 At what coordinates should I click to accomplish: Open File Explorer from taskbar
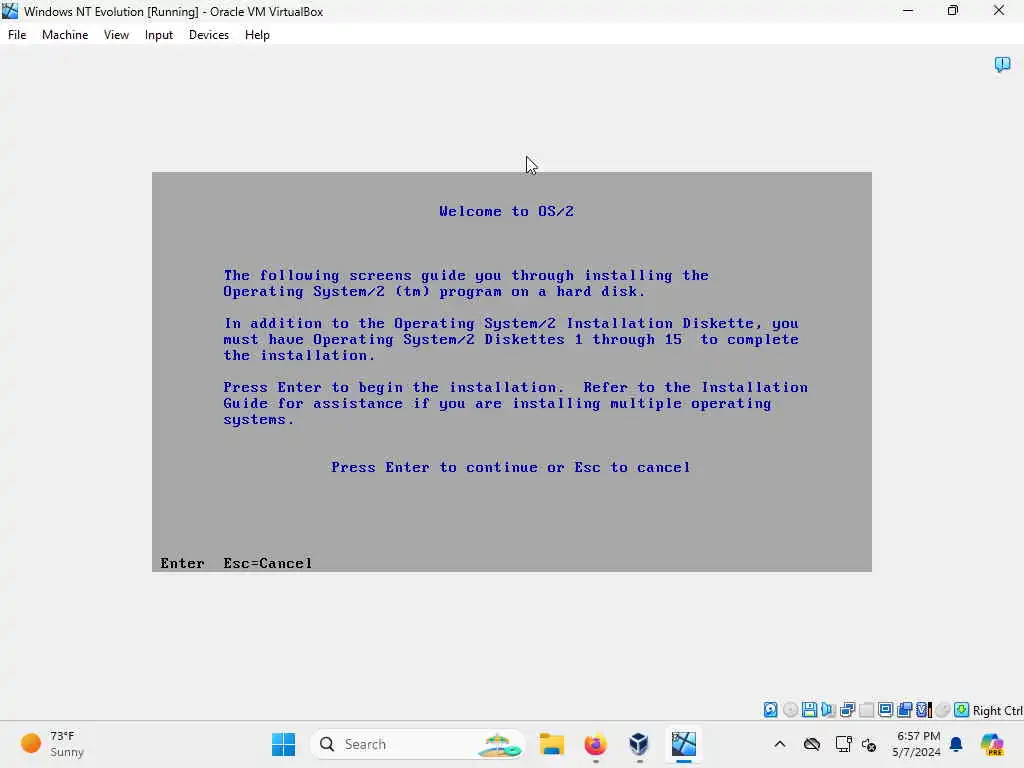click(552, 744)
